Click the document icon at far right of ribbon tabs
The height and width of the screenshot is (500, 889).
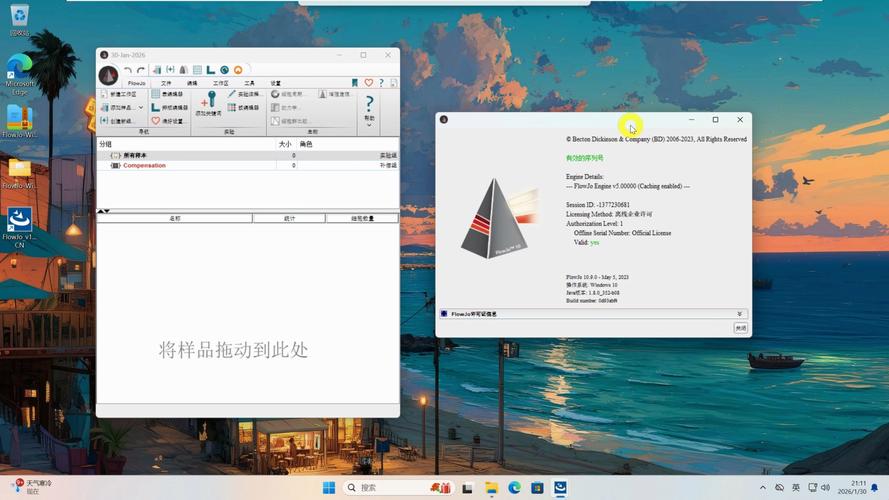click(393, 83)
